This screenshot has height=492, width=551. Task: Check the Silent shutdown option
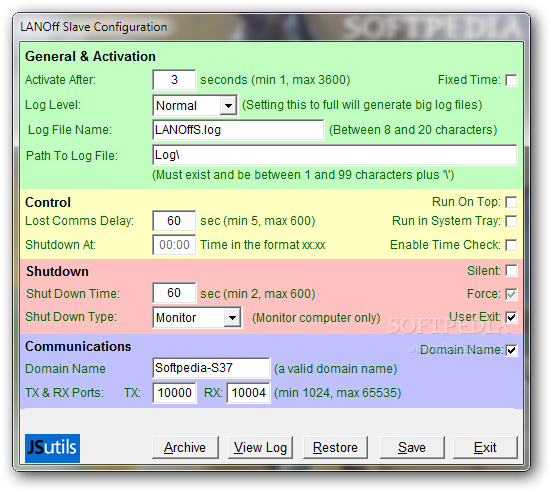(x=511, y=271)
